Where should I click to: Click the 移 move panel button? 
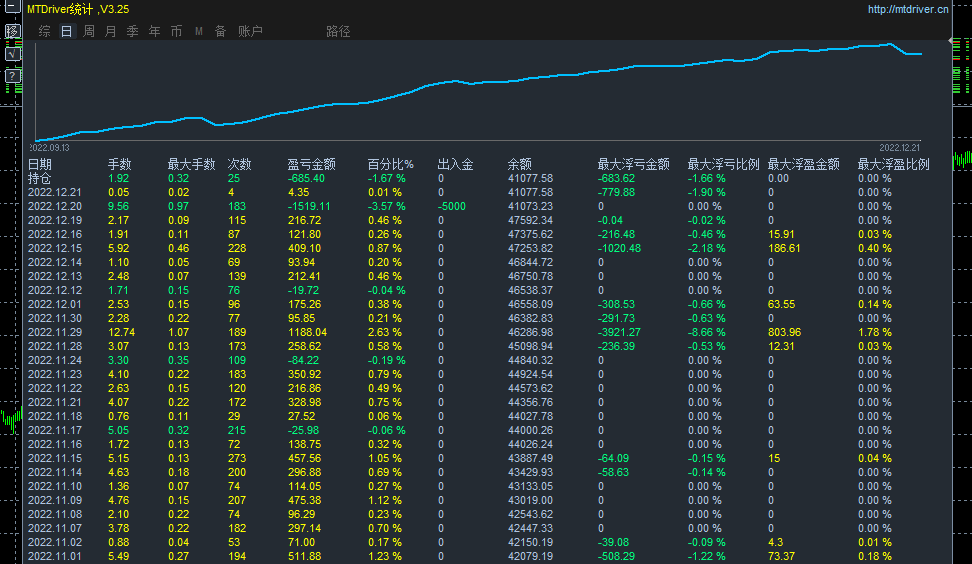coord(12,30)
